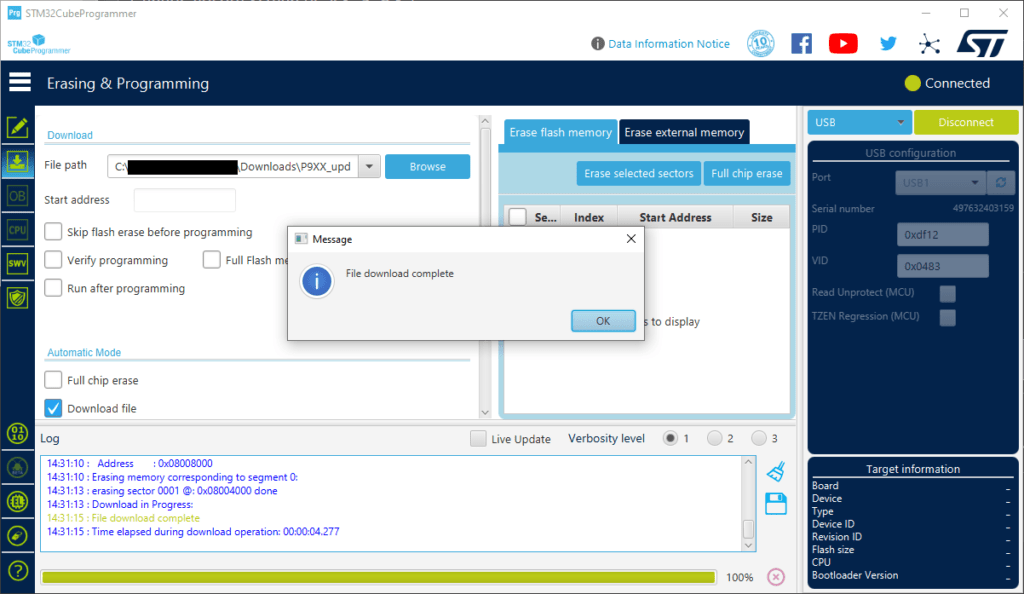Click the Browse button
The image size is (1024, 594).
click(x=427, y=166)
